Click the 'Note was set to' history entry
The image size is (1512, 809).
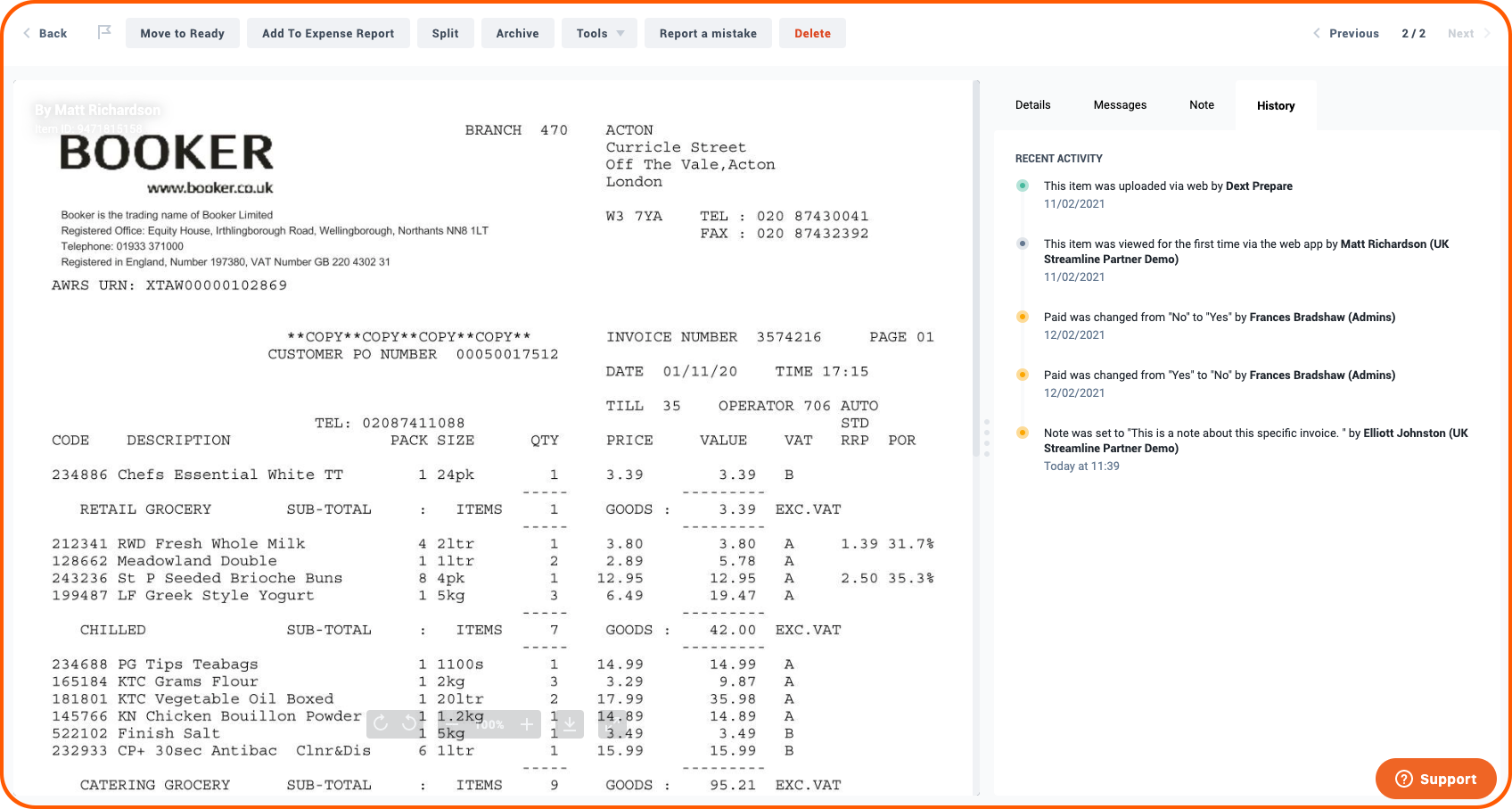coord(1255,441)
